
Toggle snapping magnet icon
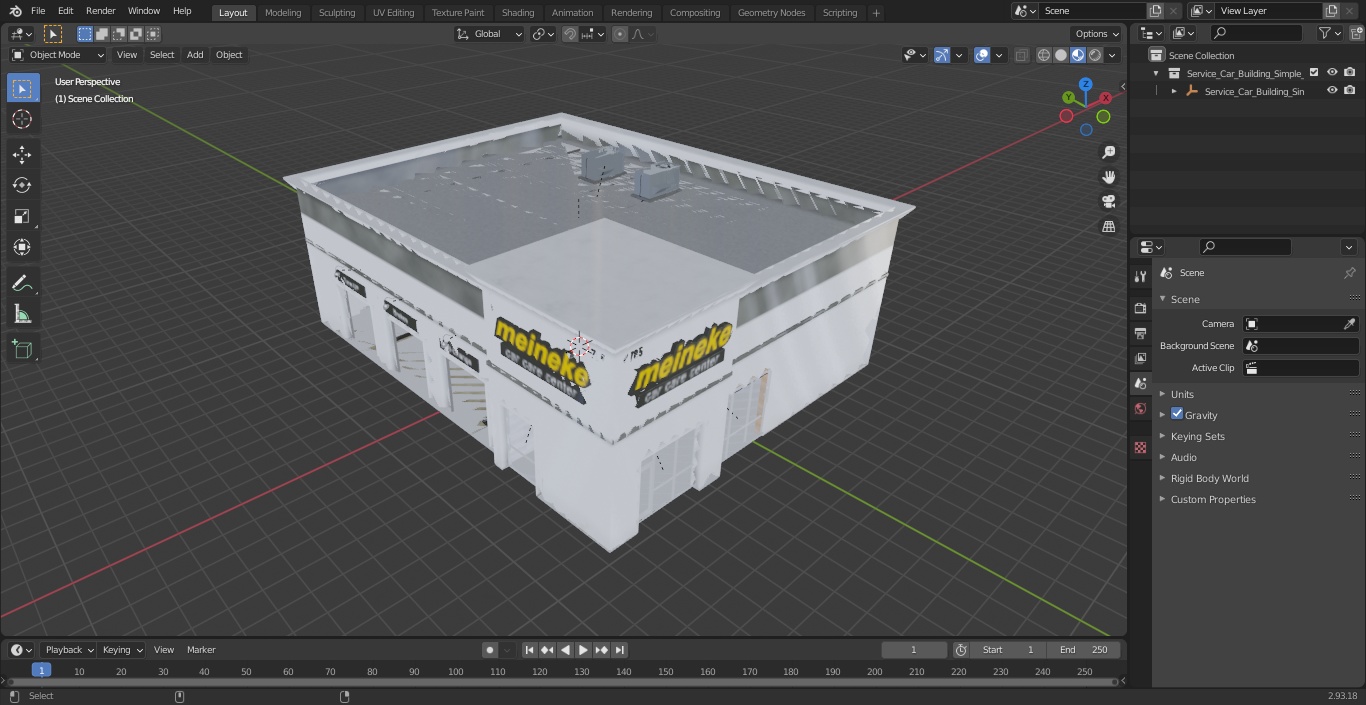pyautogui.click(x=570, y=34)
